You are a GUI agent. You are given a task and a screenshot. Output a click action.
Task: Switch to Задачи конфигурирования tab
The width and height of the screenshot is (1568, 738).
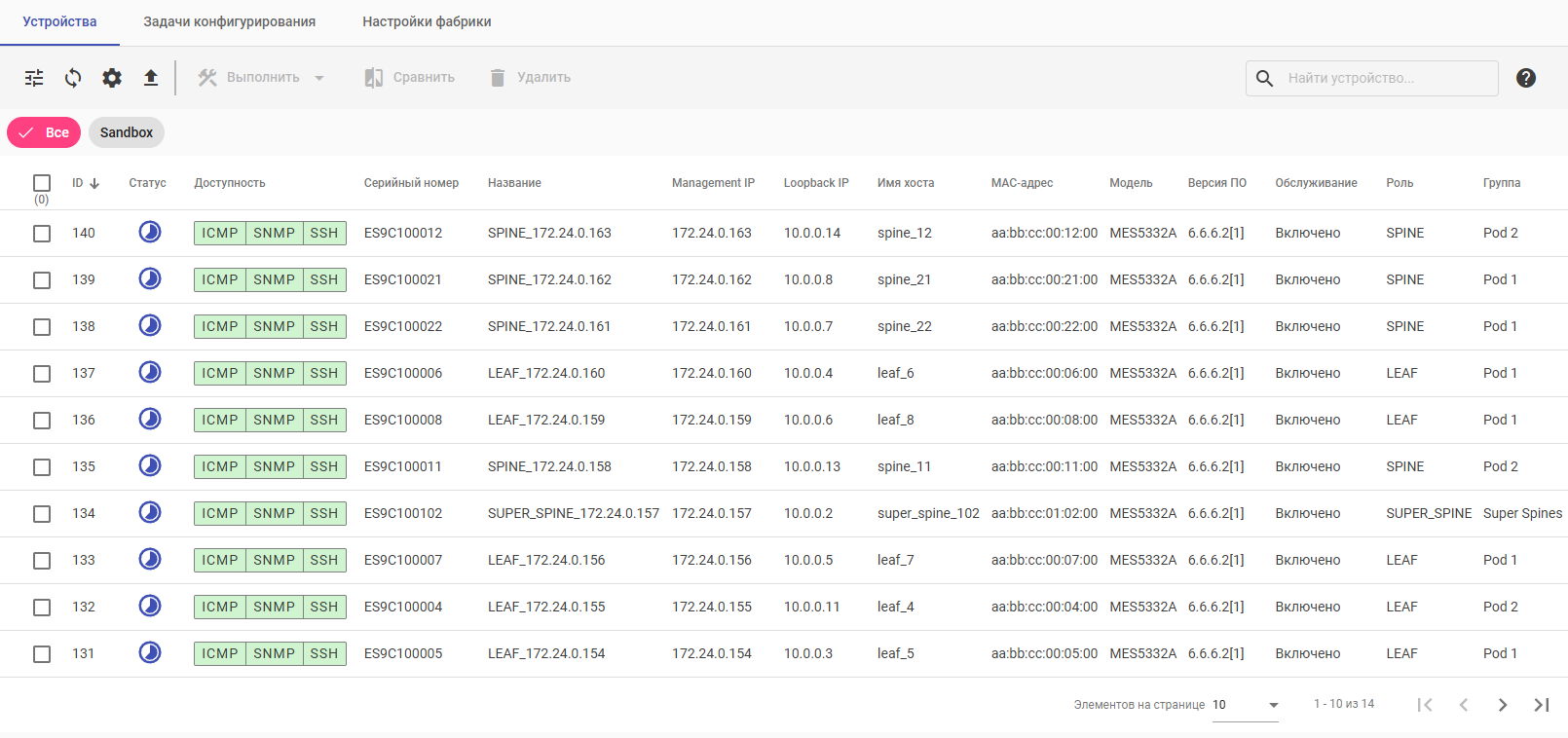[229, 21]
